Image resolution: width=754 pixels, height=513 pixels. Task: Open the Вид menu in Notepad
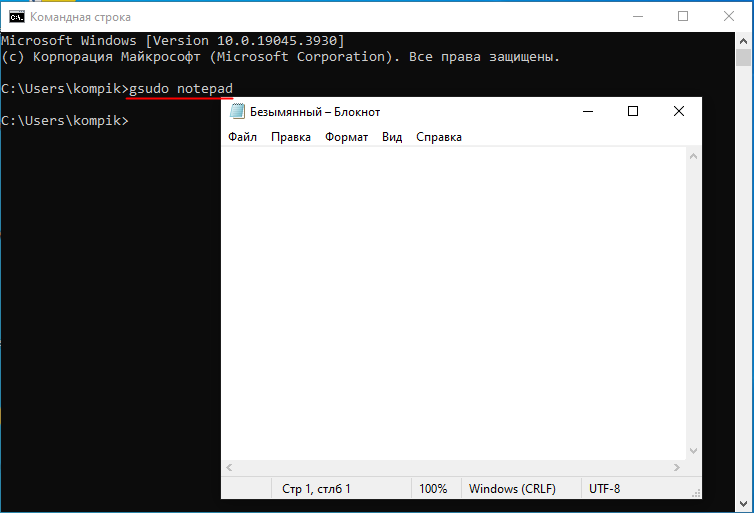coord(392,137)
